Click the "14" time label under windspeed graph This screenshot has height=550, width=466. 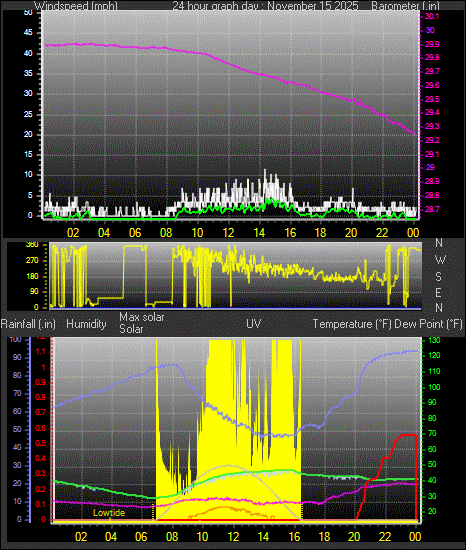click(x=259, y=233)
